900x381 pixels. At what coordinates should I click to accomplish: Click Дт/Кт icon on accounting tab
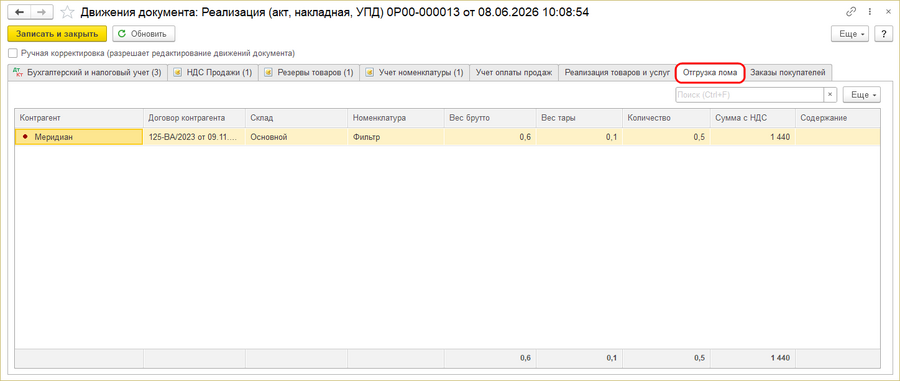[18, 73]
